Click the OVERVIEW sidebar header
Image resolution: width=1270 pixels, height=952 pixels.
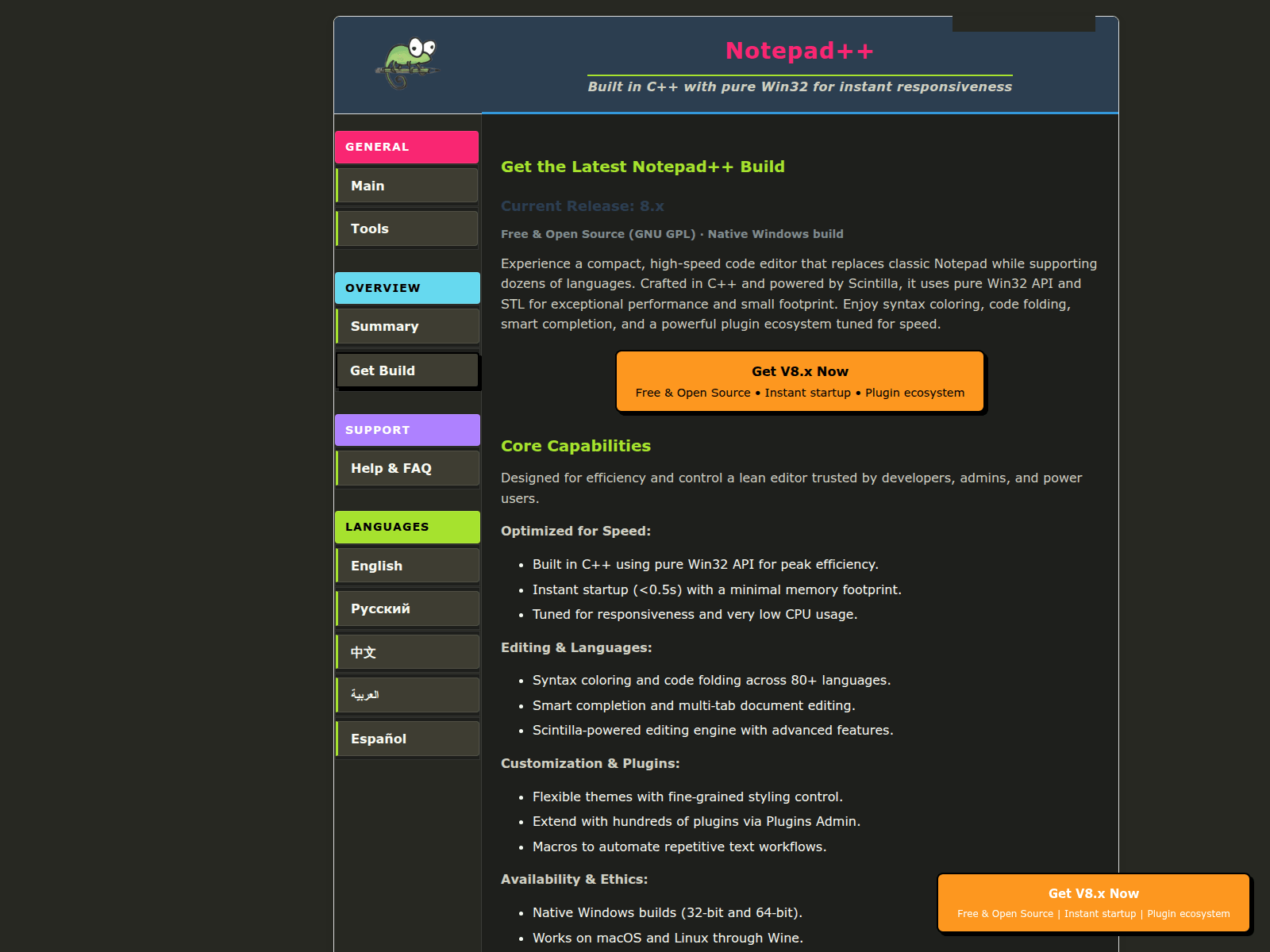[x=407, y=288]
